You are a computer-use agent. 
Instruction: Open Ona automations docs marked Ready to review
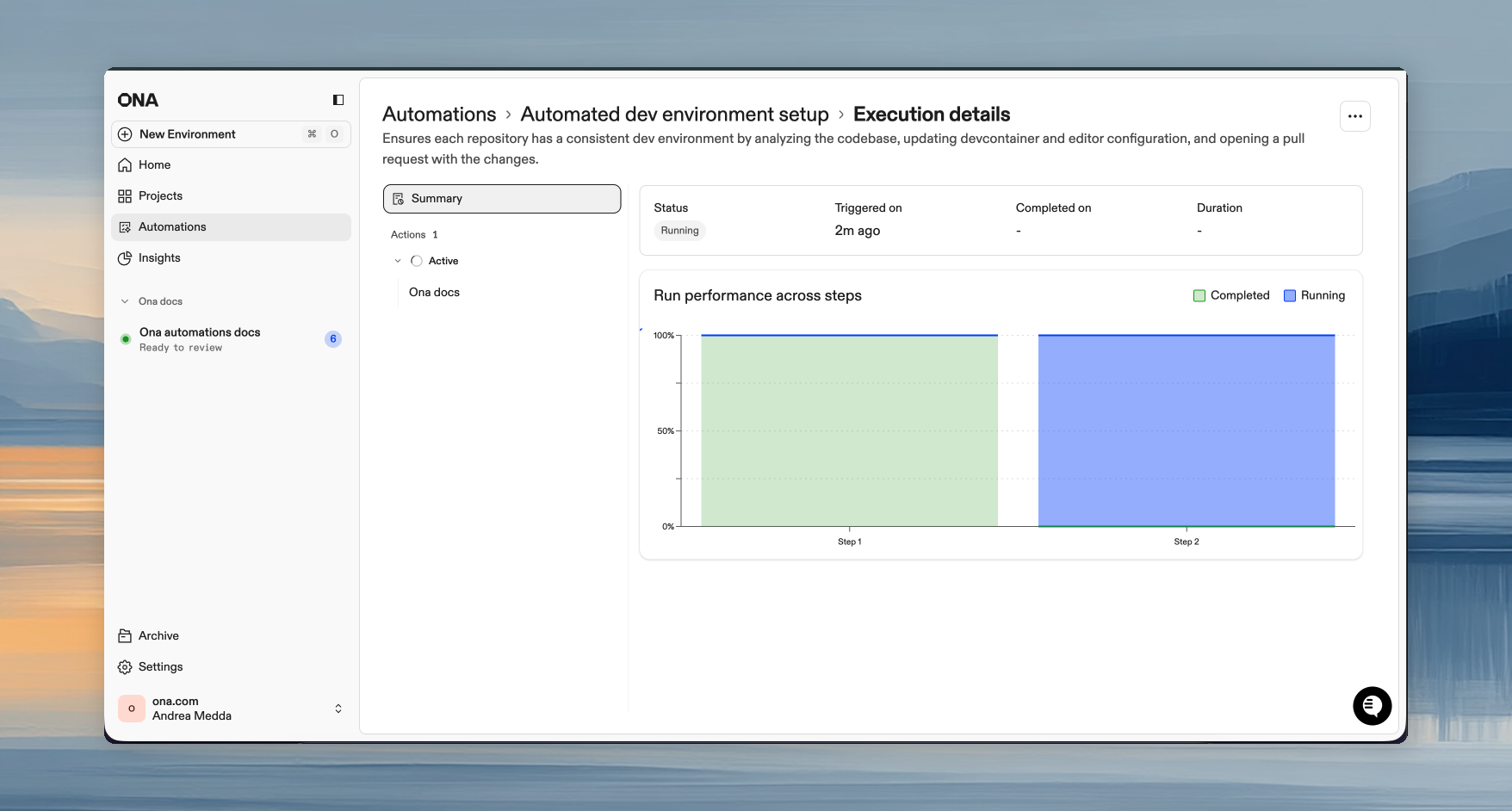199,338
